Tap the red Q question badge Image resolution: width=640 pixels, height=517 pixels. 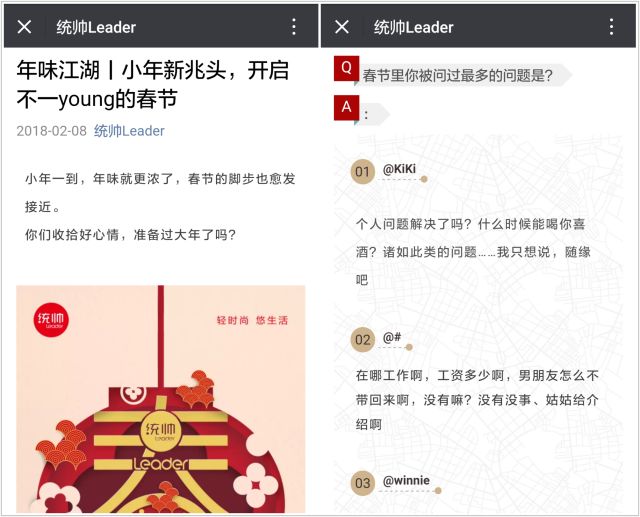coord(346,68)
